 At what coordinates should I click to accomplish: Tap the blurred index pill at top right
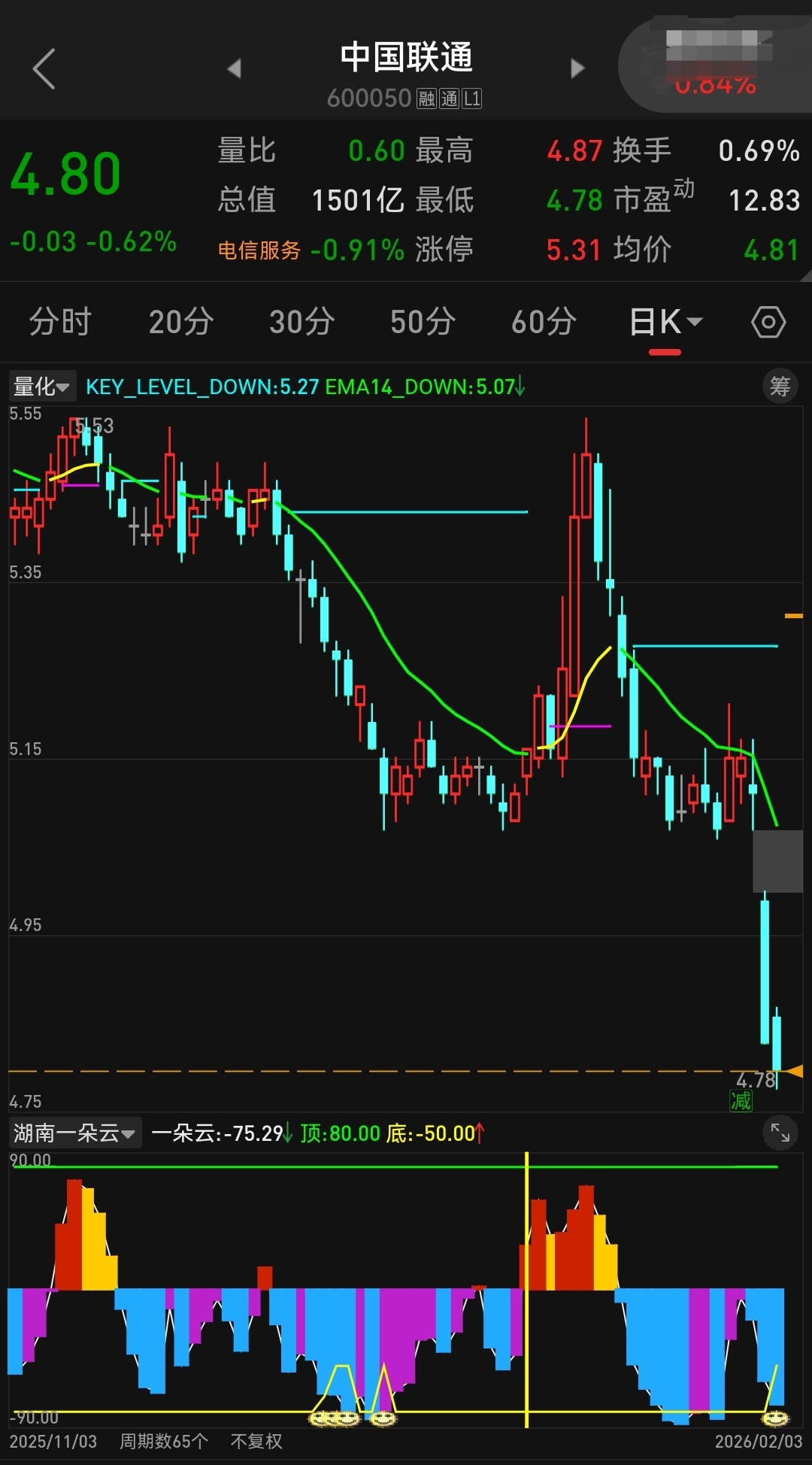coord(714,66)
